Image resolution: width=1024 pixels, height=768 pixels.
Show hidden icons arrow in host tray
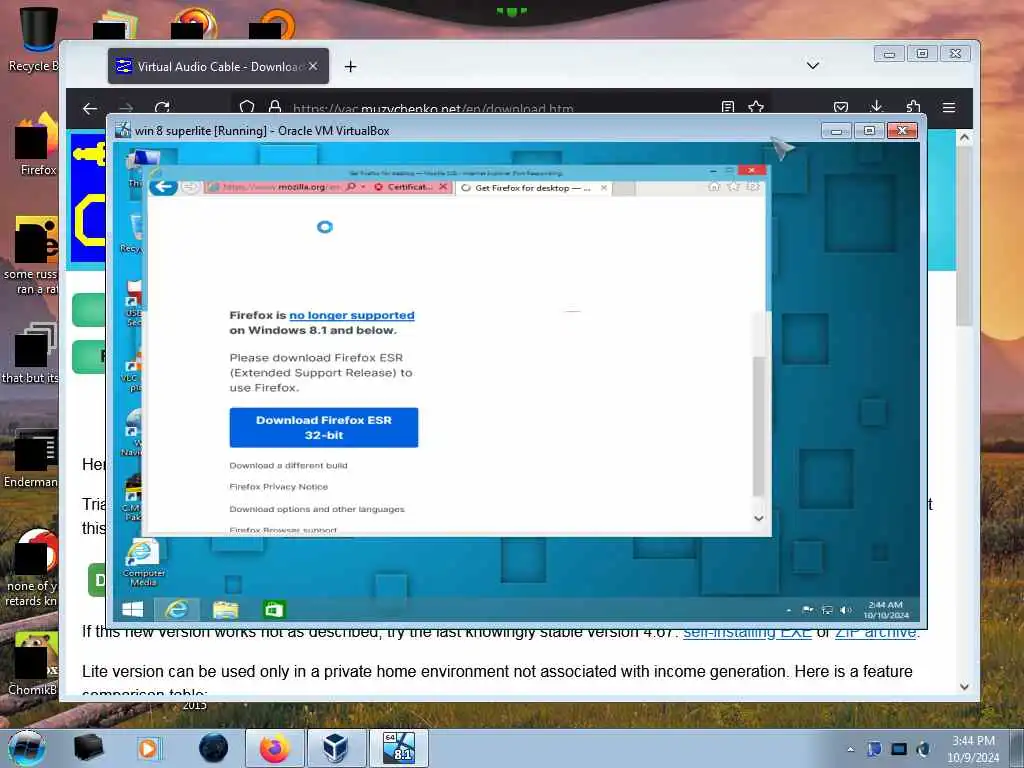click(x=850, y=749)
